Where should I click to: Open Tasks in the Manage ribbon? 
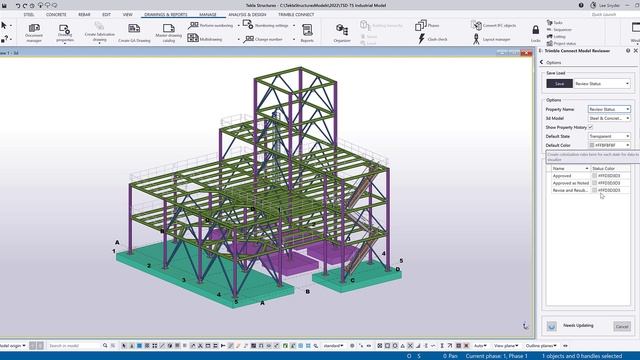tap(554, 22)
